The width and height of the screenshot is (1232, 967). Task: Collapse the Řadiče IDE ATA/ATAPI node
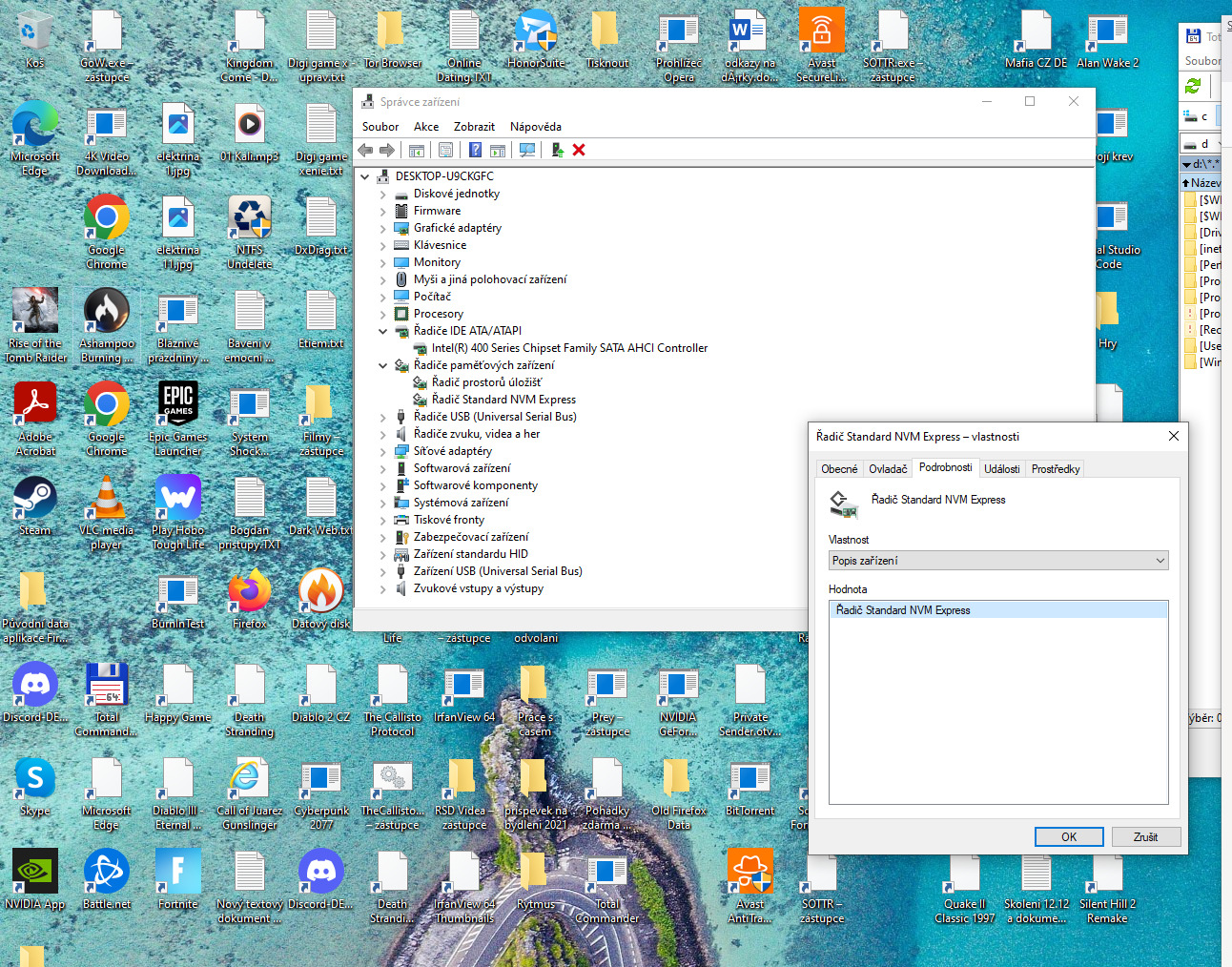tap(383, 331)
